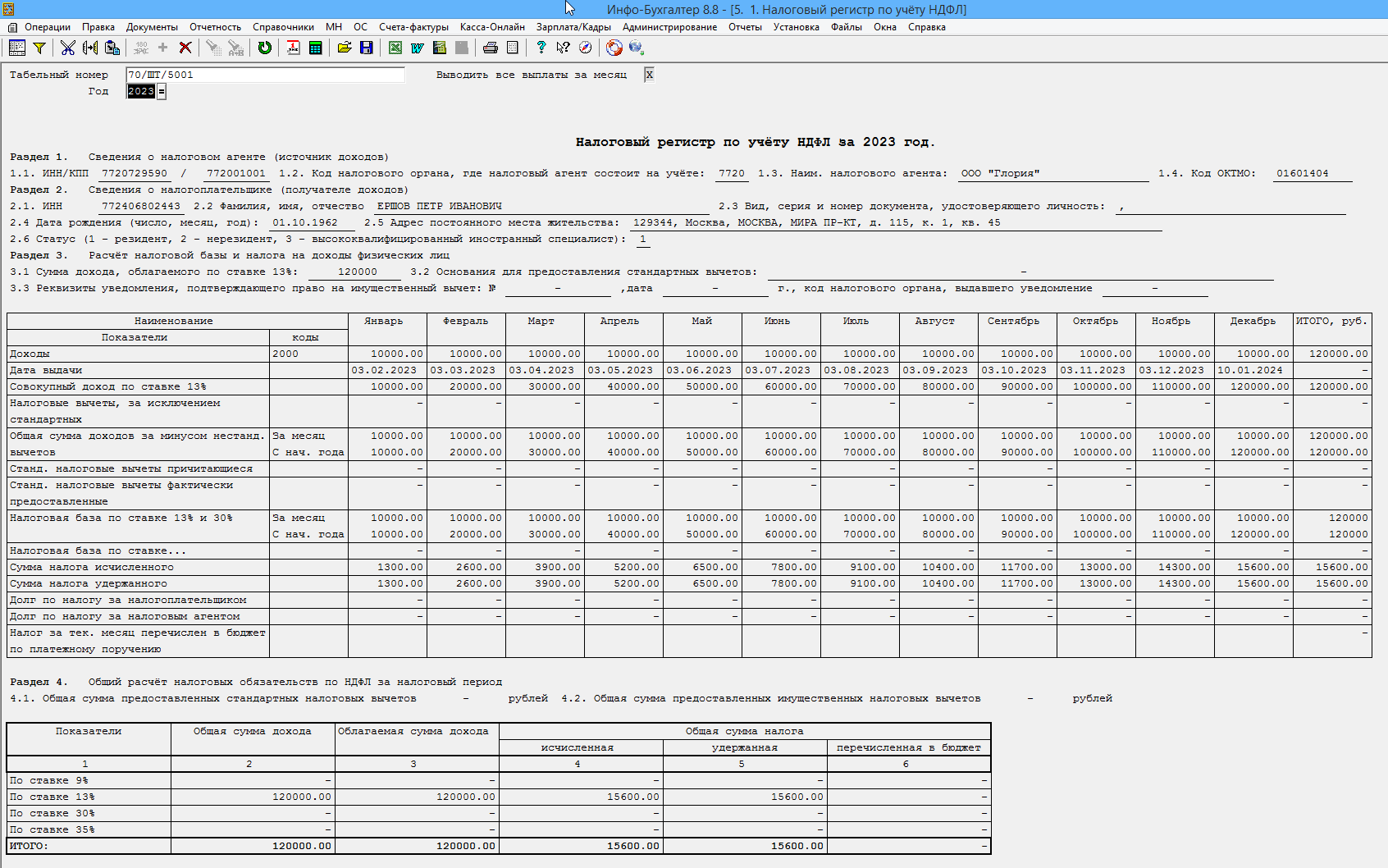The width and height of the screenshot is (1388, 868).
Task: Open the Правка menu
Action: click(x=98, y=27)
